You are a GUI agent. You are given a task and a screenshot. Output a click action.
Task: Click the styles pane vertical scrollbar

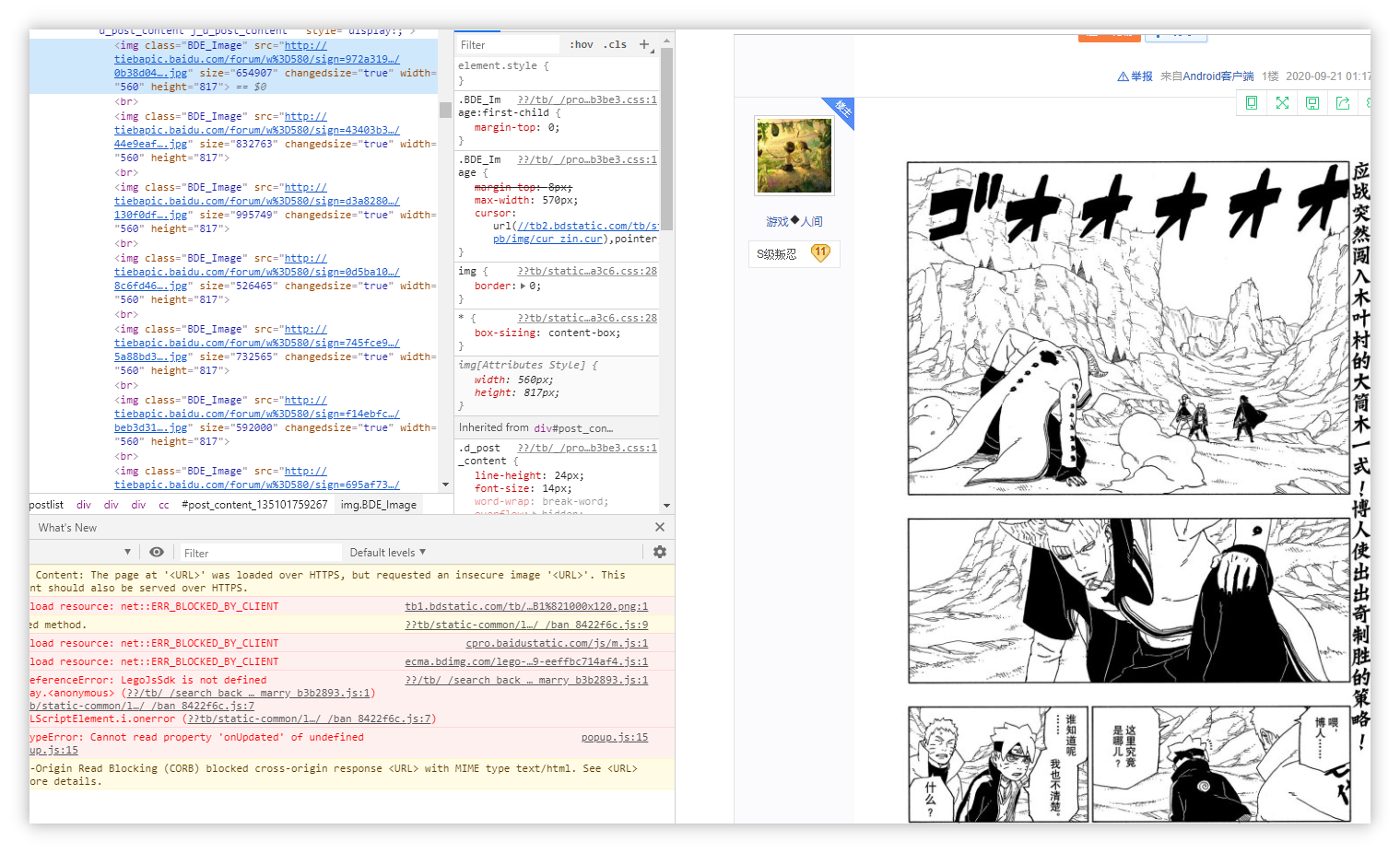666,138
